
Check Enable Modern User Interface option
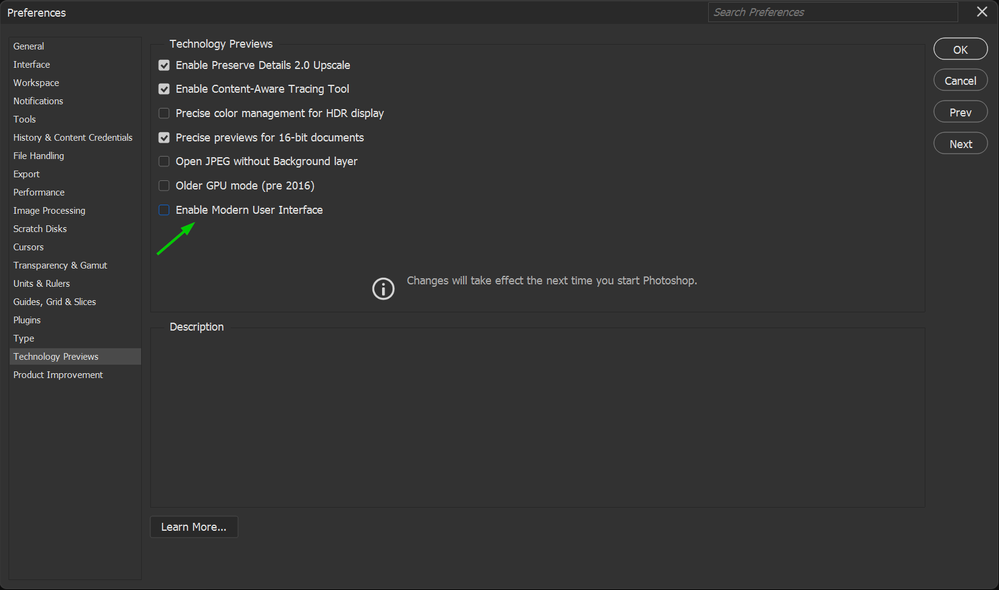(164, 210)
